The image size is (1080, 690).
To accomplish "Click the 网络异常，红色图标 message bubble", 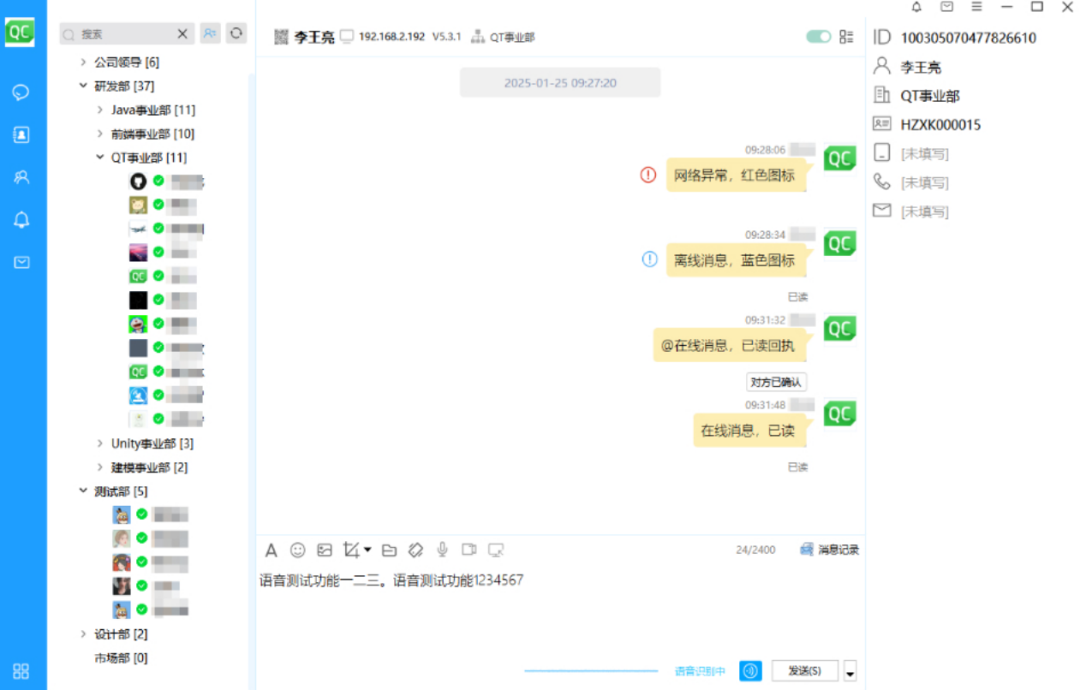I will coord(736,175).
